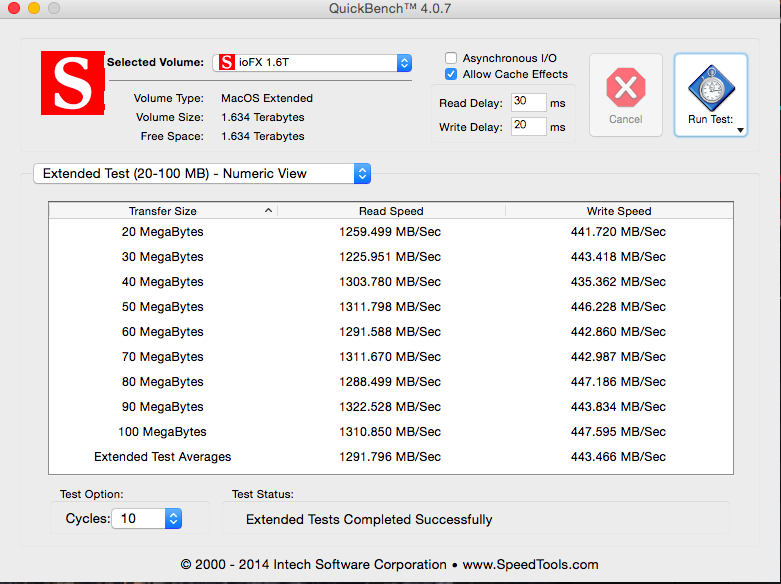Click write speed value 443.418 MB/Sec
The width and height of the screenshot is (781, 584).
coord(618,257)
